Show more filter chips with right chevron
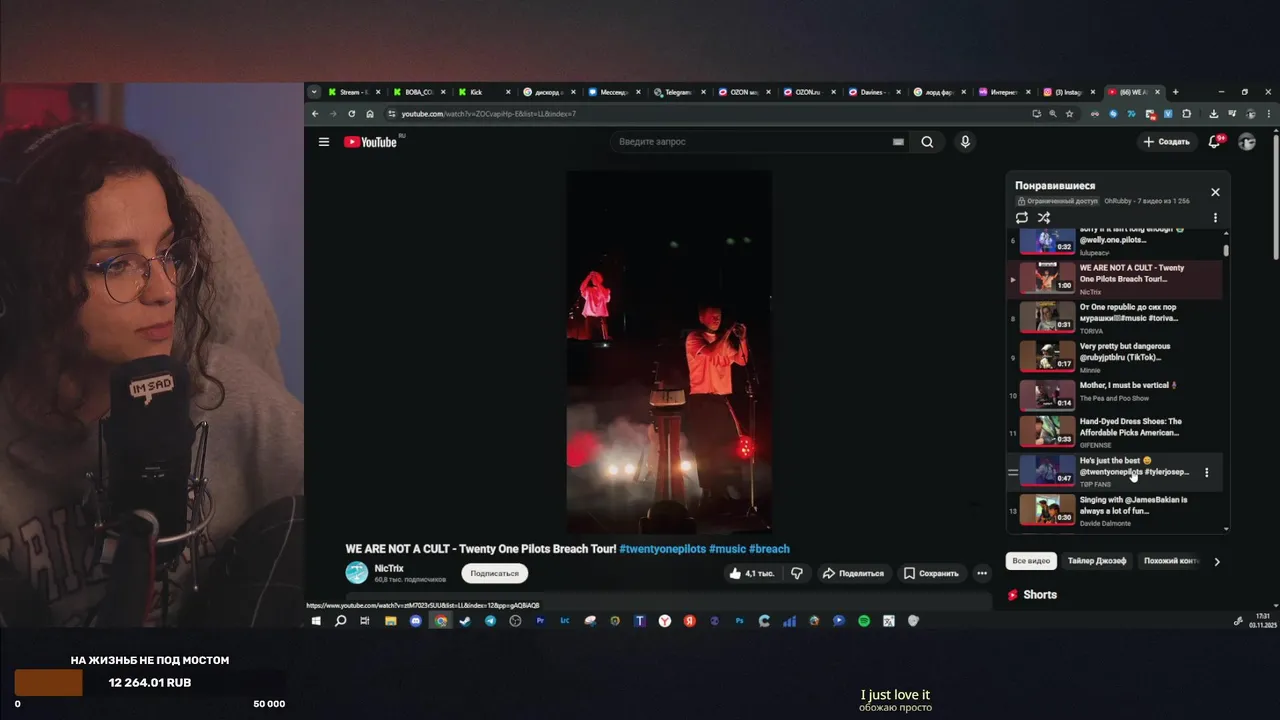The width and height of the screenshot is (1280, 720). (x=1217, y=562)
